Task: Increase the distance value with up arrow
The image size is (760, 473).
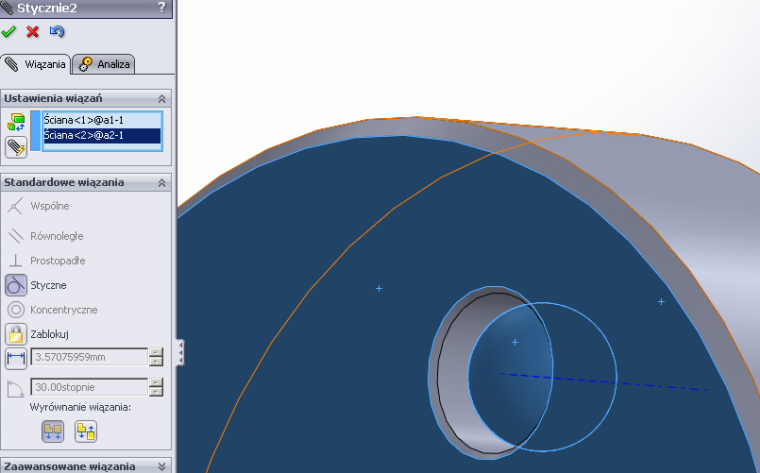Action: click(156, 353)
